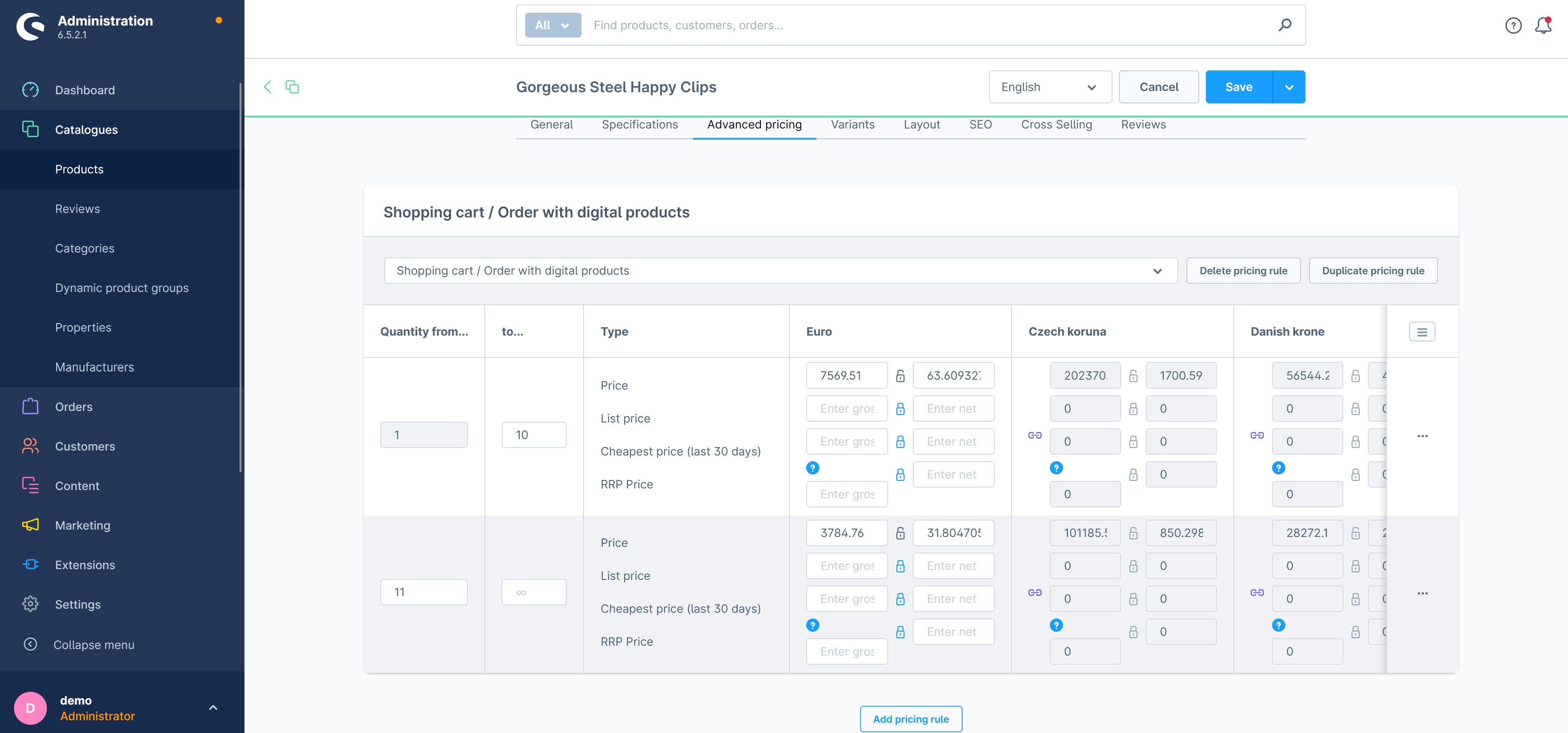Switch to the Variants tab
1568x733 pixels.
(852, 124)
